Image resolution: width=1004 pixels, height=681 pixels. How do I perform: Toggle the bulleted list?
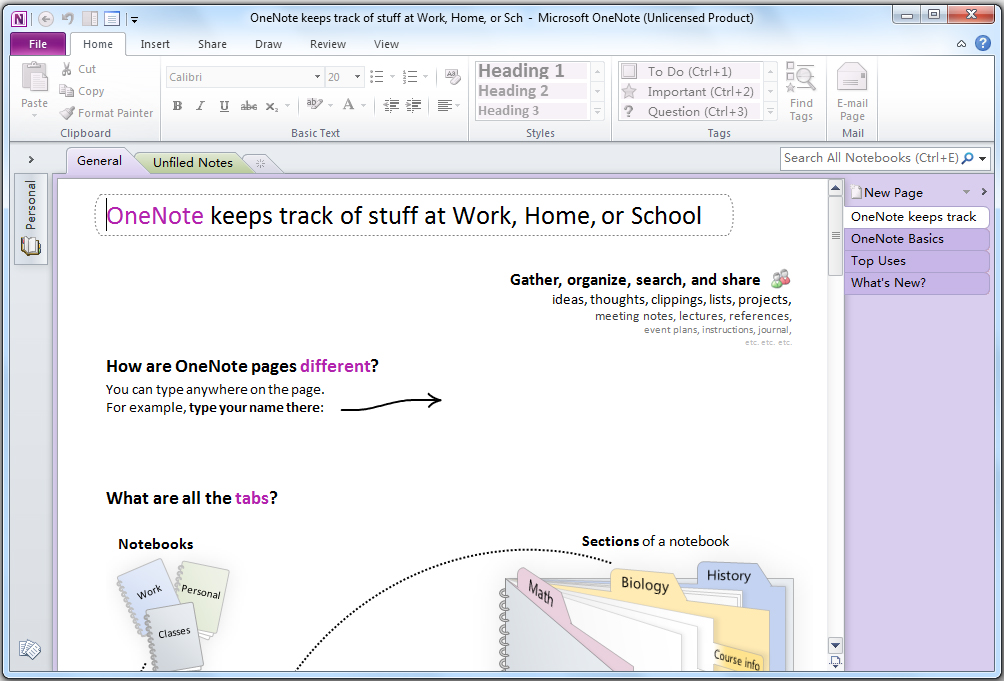point(378,75)
